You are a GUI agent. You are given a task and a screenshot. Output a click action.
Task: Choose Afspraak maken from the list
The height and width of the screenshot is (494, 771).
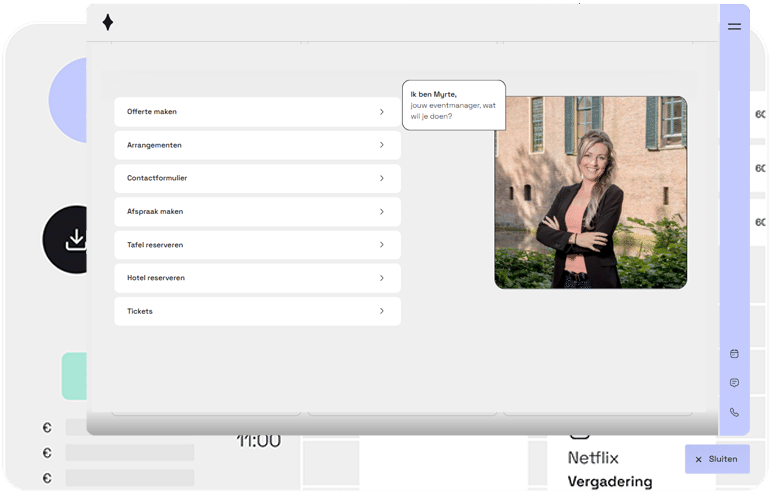257,211
